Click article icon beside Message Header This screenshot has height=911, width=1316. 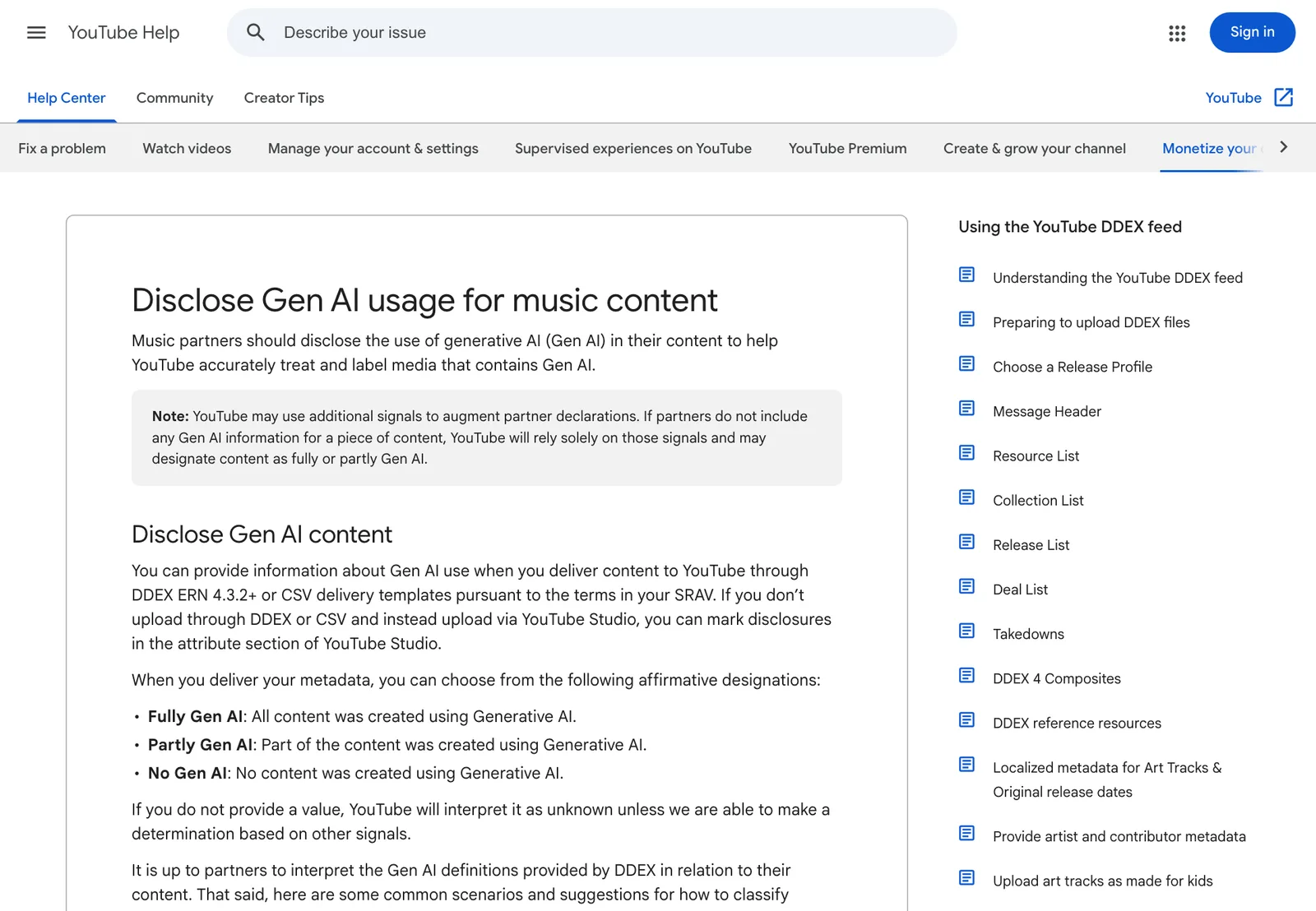point(966,408)
